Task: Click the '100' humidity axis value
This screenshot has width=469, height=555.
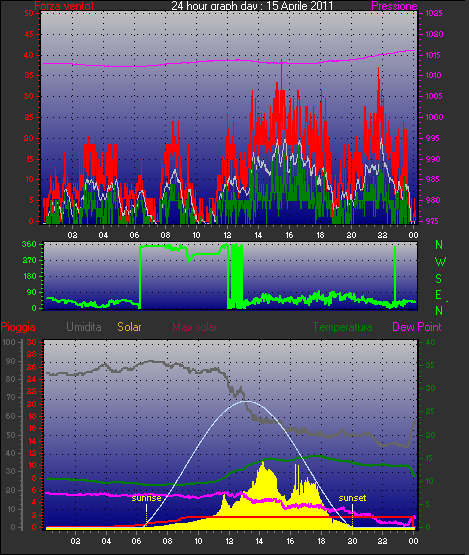Action: click(9, 342)
